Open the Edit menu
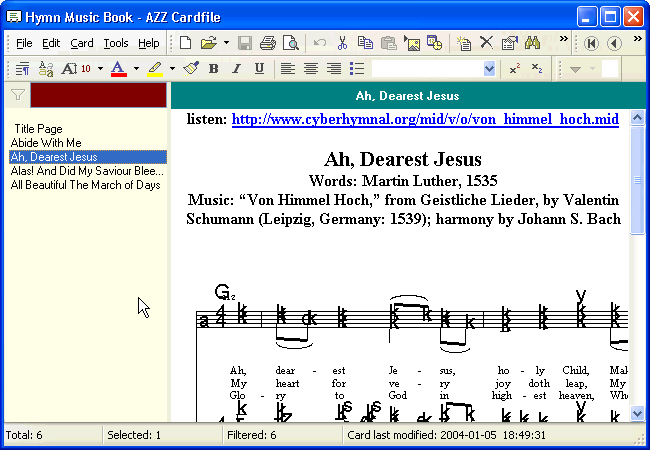The height and width of the screenshot is (450, 650). tap(51, 43)
